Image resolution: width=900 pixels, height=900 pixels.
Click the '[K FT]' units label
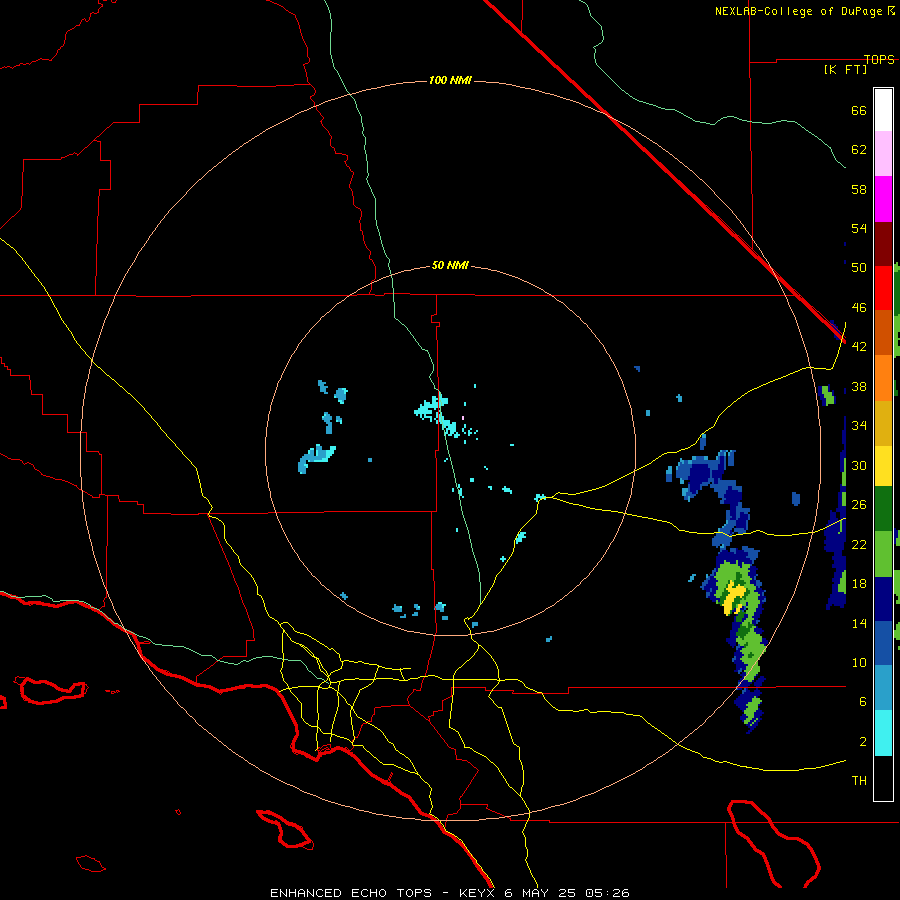click(x=845, y=69)
